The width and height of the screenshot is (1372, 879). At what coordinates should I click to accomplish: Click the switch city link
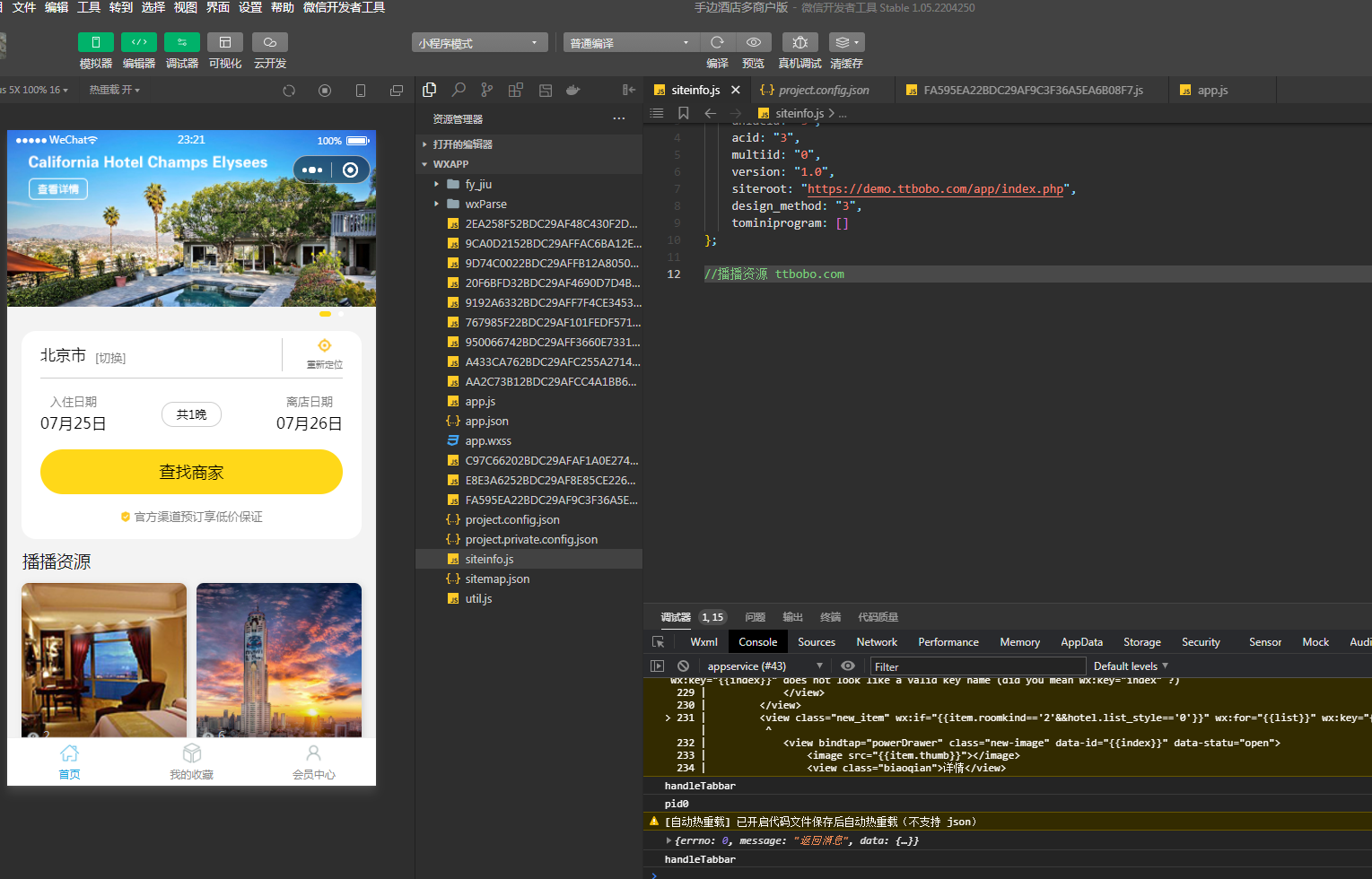(111, 358)
